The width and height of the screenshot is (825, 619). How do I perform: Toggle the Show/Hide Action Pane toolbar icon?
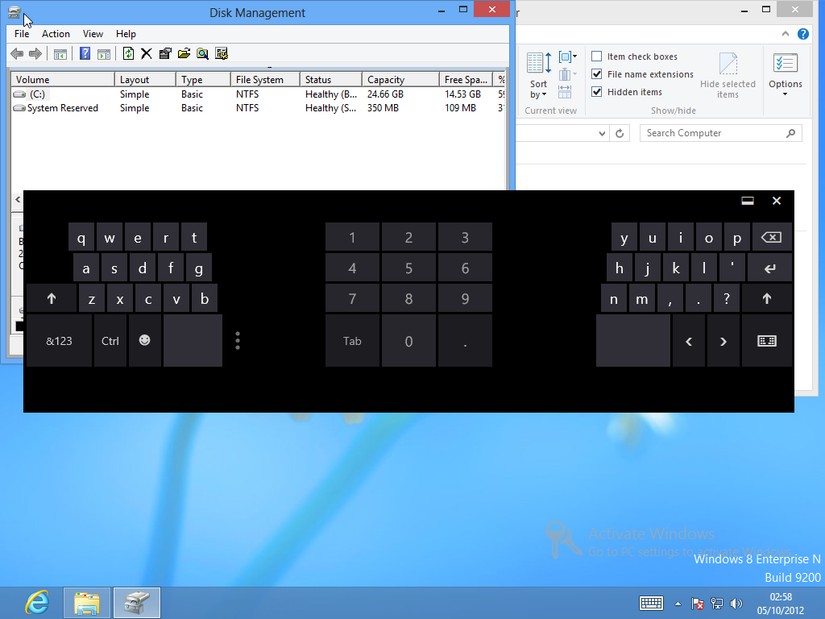click(x=104, y=54)
